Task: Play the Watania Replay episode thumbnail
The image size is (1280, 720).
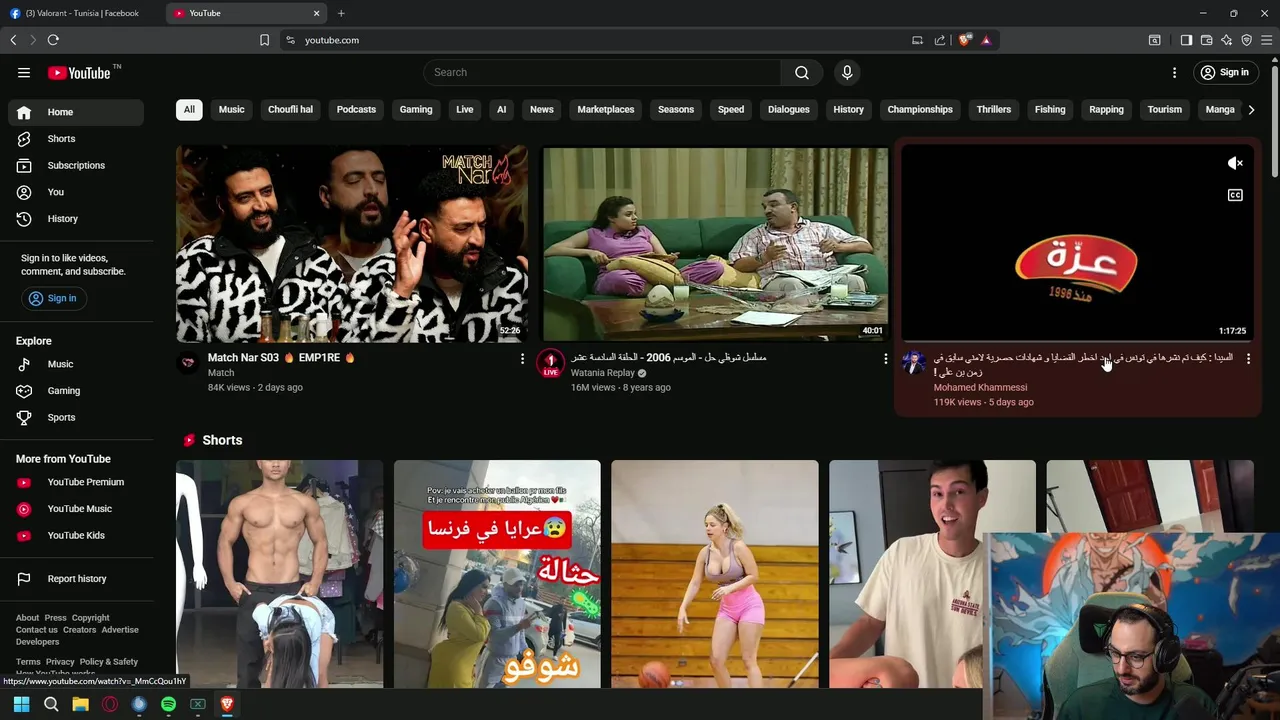Action: [x=715, y=244]
